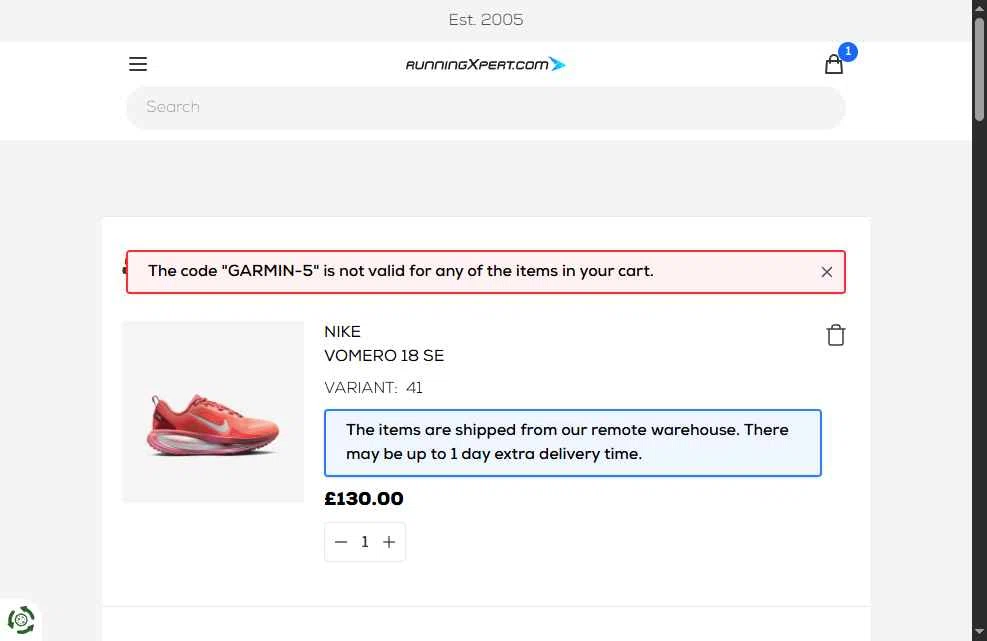
Task: Decrease quantity with the minus icon
Action: [x=341, y=542]
